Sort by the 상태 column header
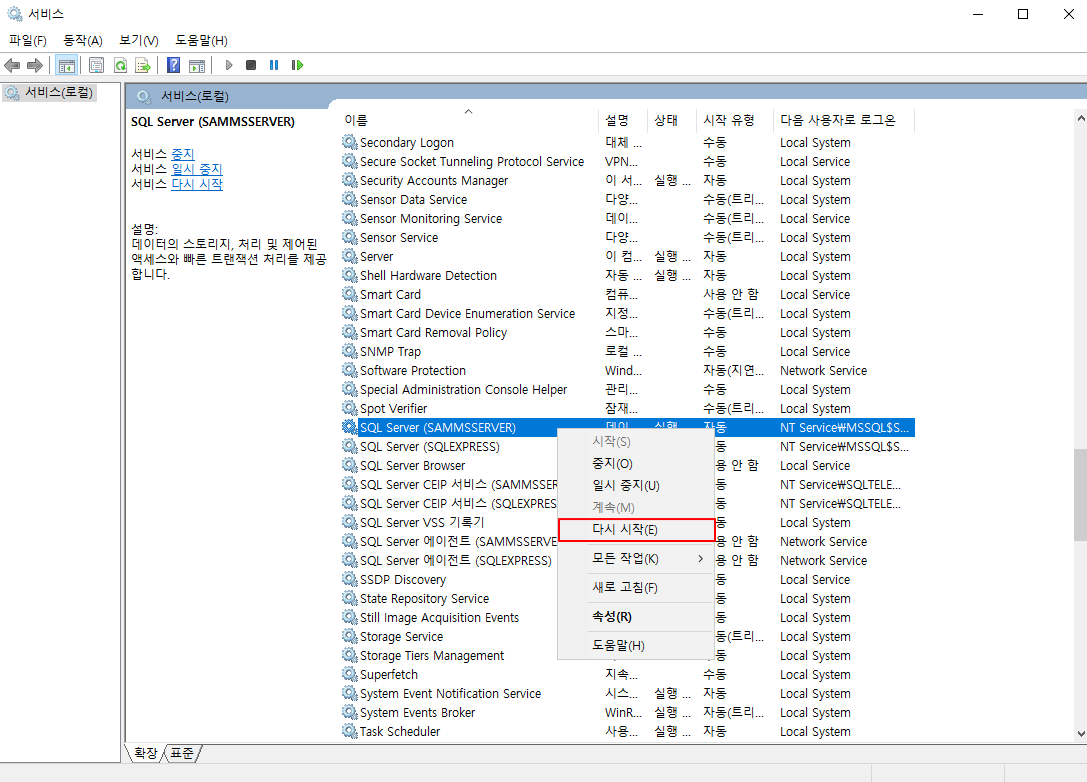 click(x=672, y=120)
